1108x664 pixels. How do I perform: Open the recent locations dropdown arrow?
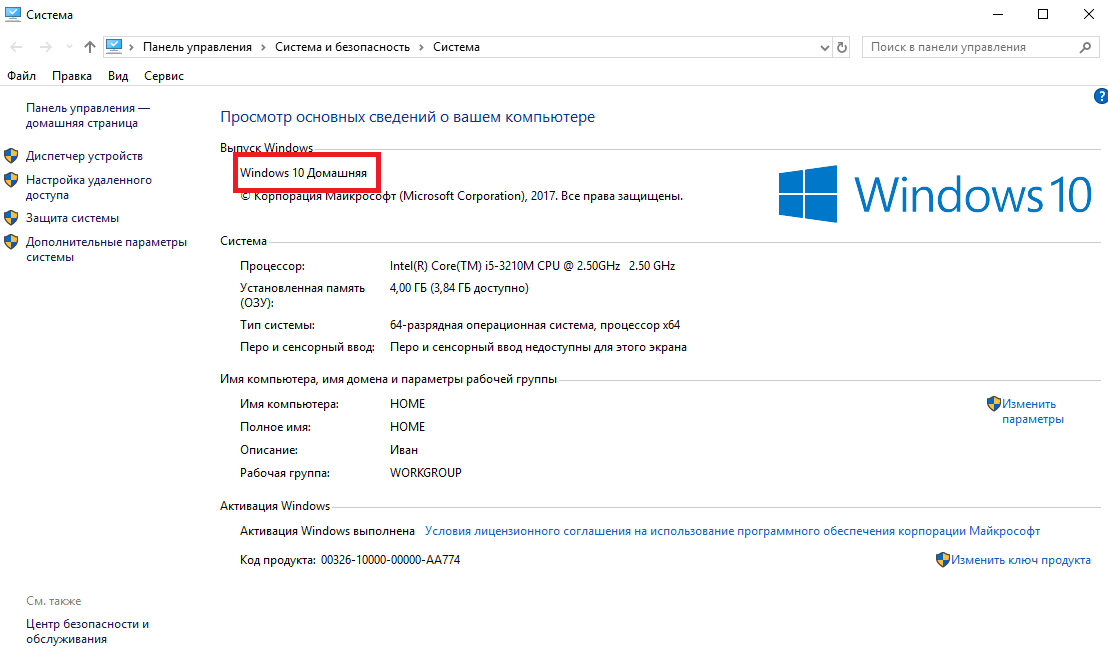pos(69,47)
